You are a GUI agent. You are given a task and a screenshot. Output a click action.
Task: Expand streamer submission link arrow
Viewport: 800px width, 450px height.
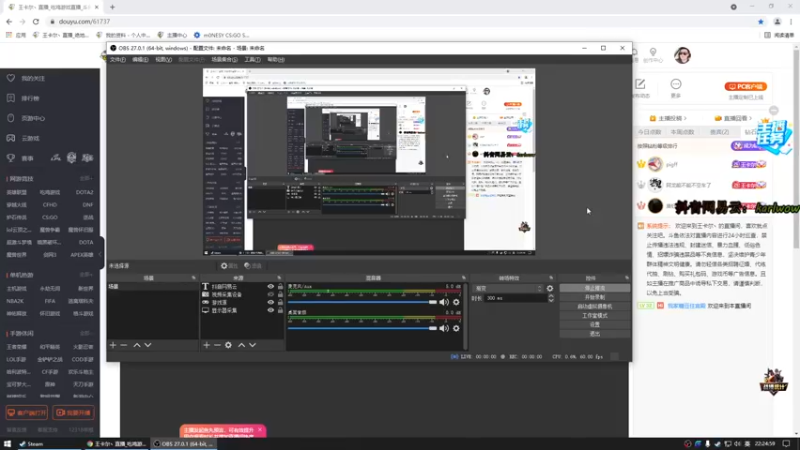(x=685, y=118)
